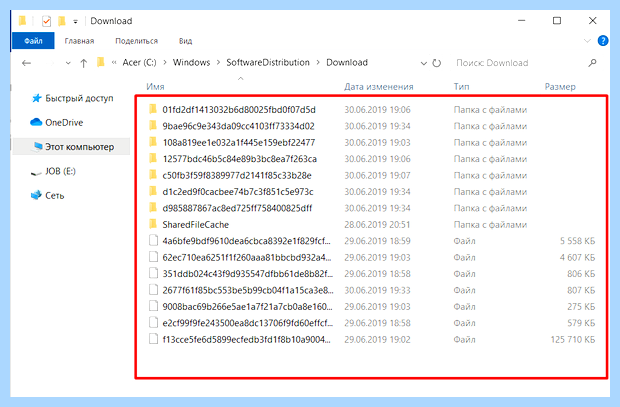
Task: Click folder icon of d985887867ac8ed725ff758400825dff
Action: [153, 208]
